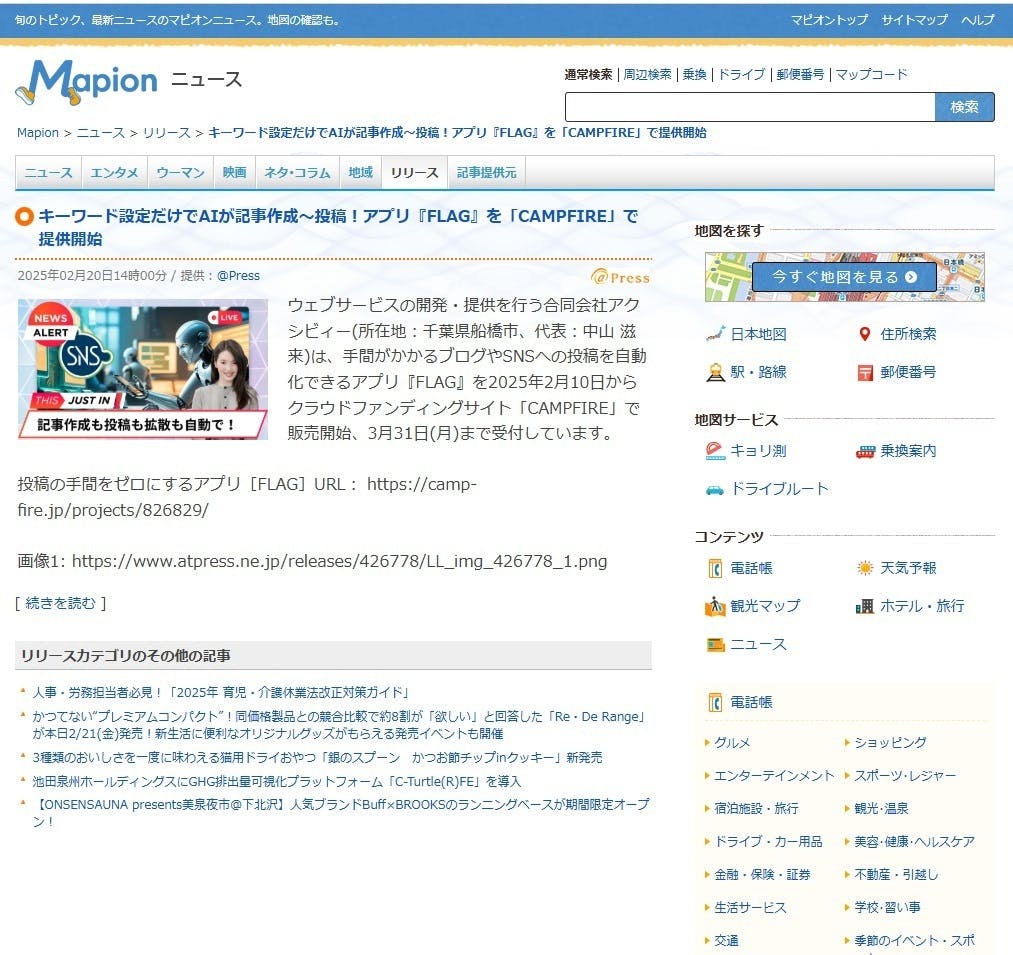The height and width of the screenshot is (955, 1013).
Task: Open the キョリ測 distance tool icon
Action: pyautogui.click(x=715, y=451)
